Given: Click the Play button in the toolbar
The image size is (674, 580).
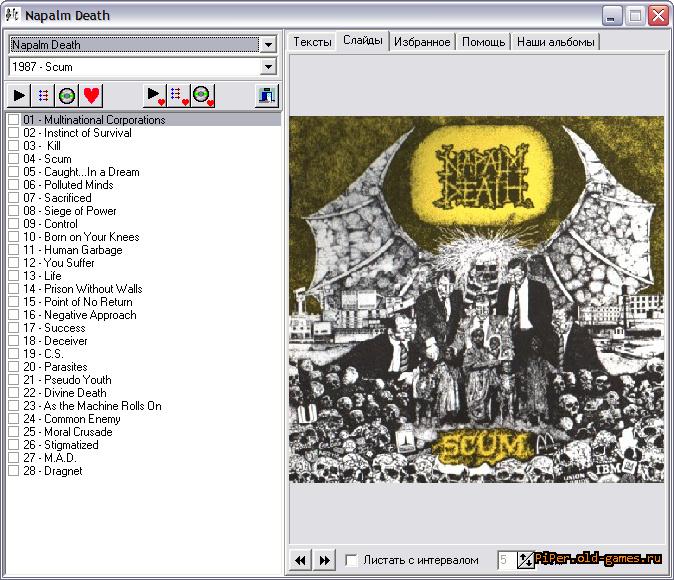Looking at the screenshot, I should [x=19, y=95].
